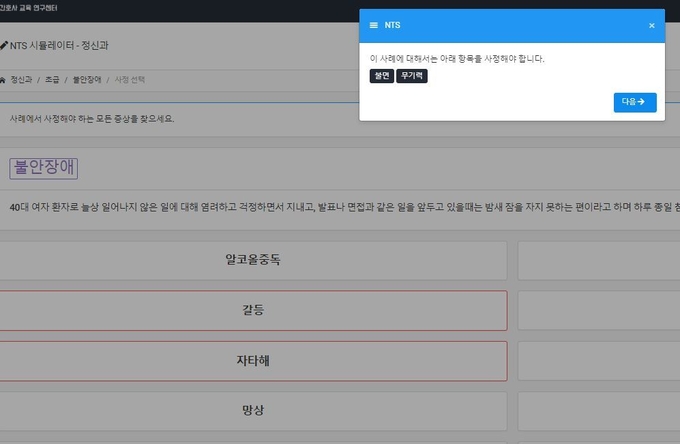Image resolution: width=680 pixels, height=444 pixels.
Task: Open the 불안장애 breadcrumb link
Action: 87,80
